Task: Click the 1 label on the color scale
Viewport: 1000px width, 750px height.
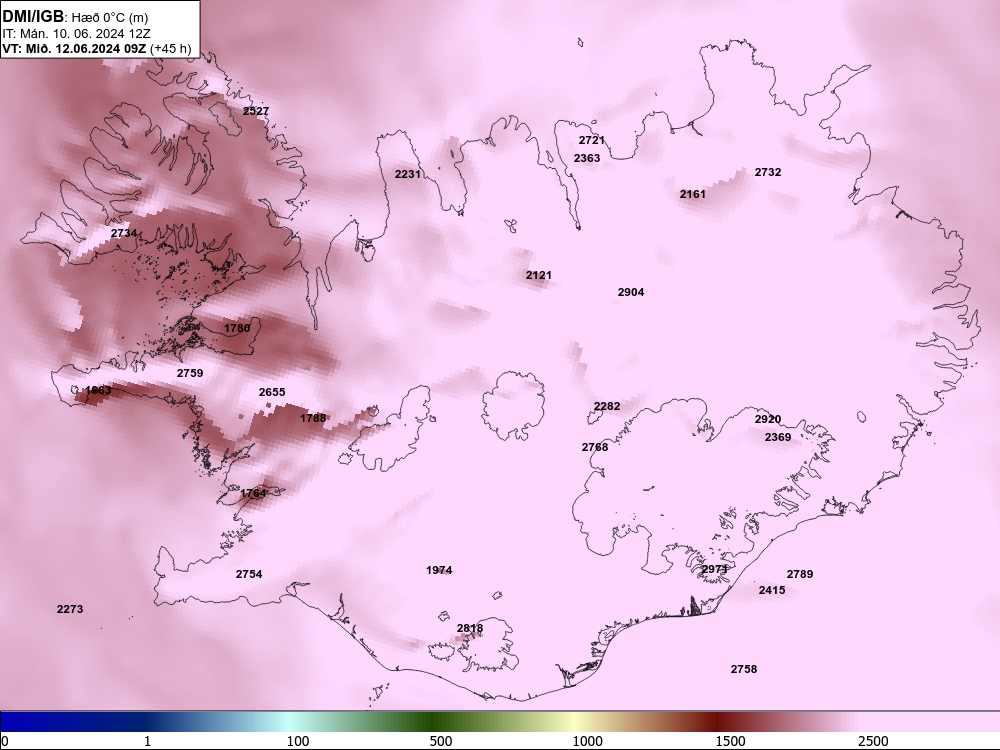Action: [147, 741]
